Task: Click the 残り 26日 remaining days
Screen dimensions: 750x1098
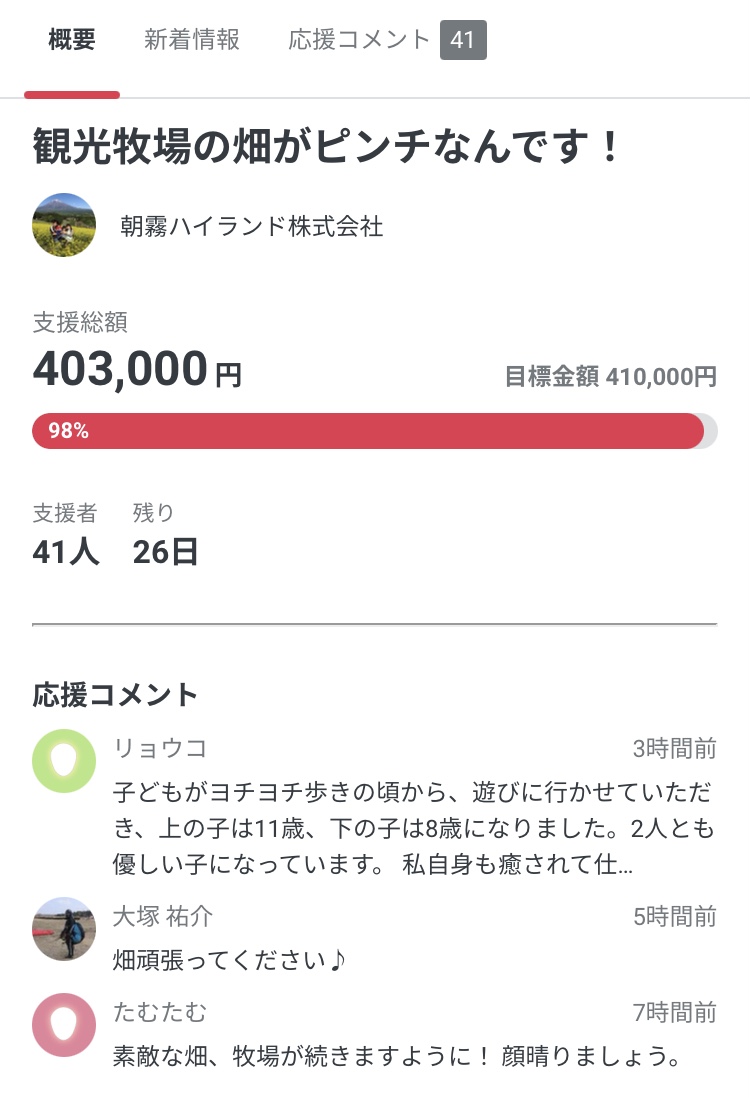Action: pos(165,551)
